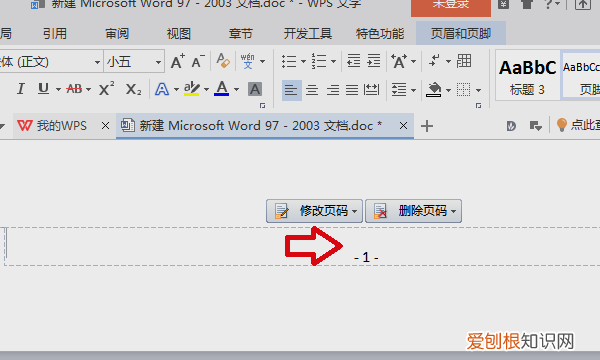Viewport: 600px width, 360px height.
Task: Click the lightbulb tips icon
Action: (561, 125)
